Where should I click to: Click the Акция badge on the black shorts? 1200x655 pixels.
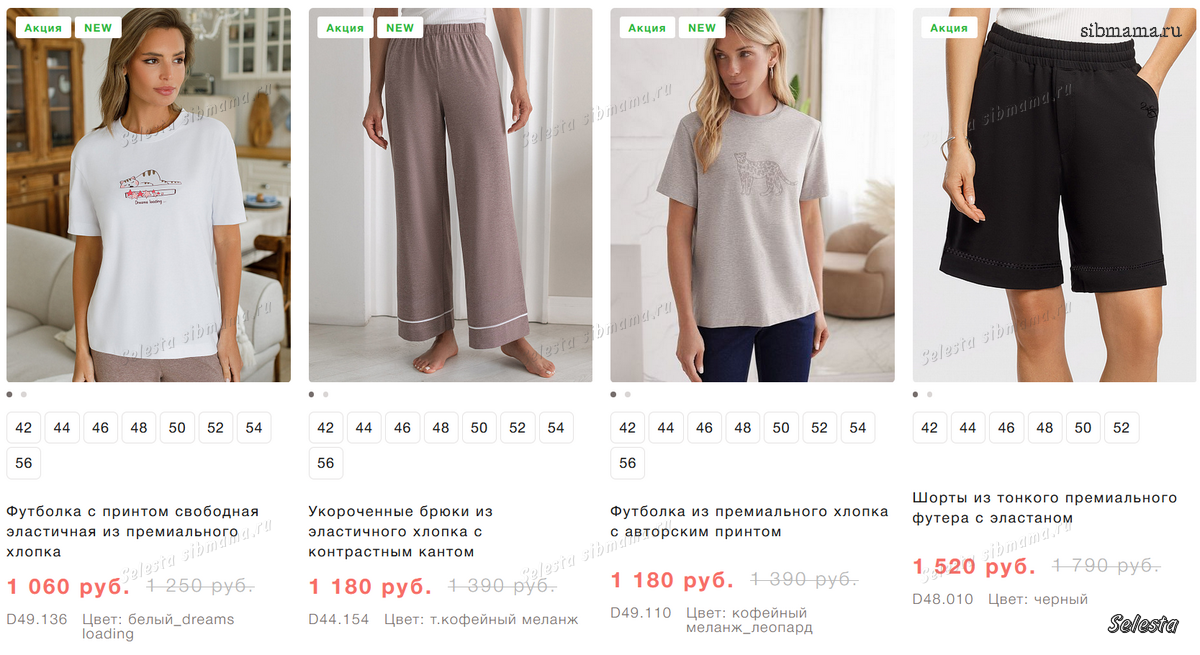click(x=948, y=28)
